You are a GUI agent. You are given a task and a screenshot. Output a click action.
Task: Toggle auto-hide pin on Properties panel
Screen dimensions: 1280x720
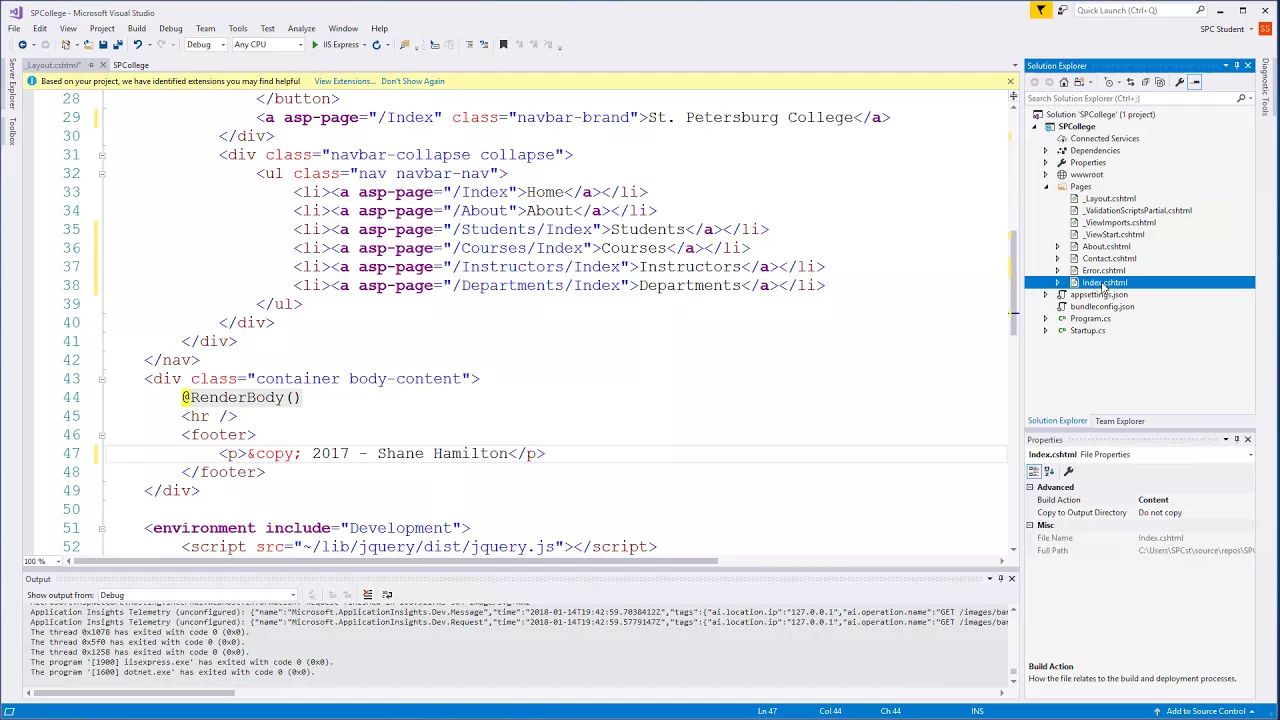tap(1236, 439)
